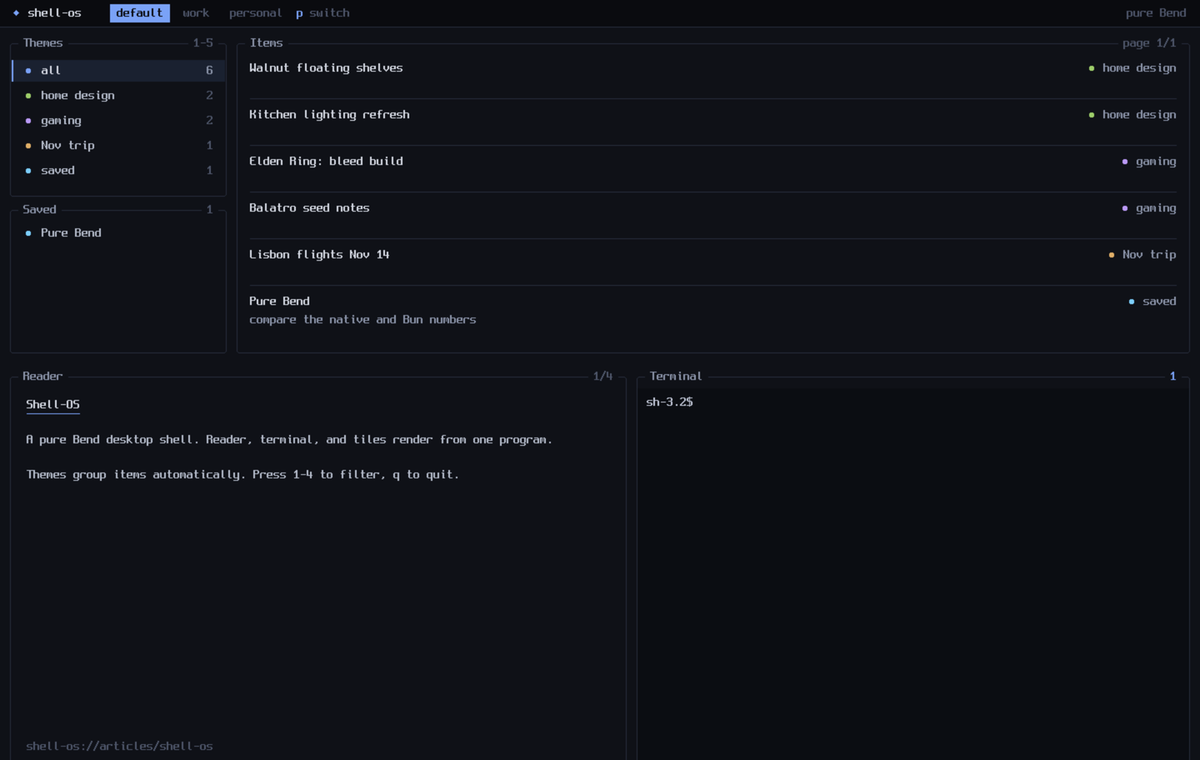Click the home design tag on Kitchen lighting refresh
The height and width of the screenshot is (760, 1200).
(x=1132, y=115)
